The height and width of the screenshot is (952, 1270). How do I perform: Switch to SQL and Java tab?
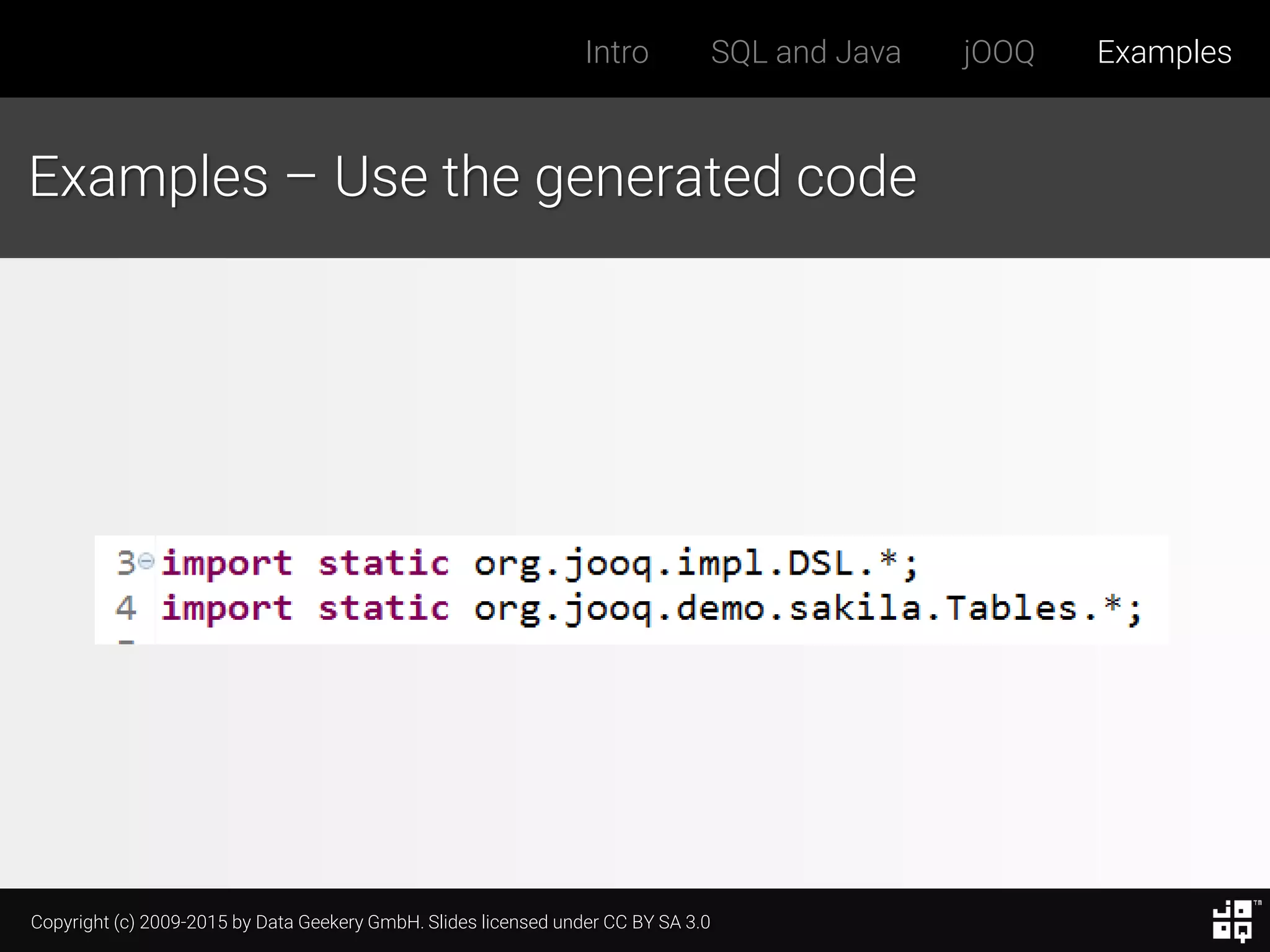pyautogui.click(x=806, y=52)
